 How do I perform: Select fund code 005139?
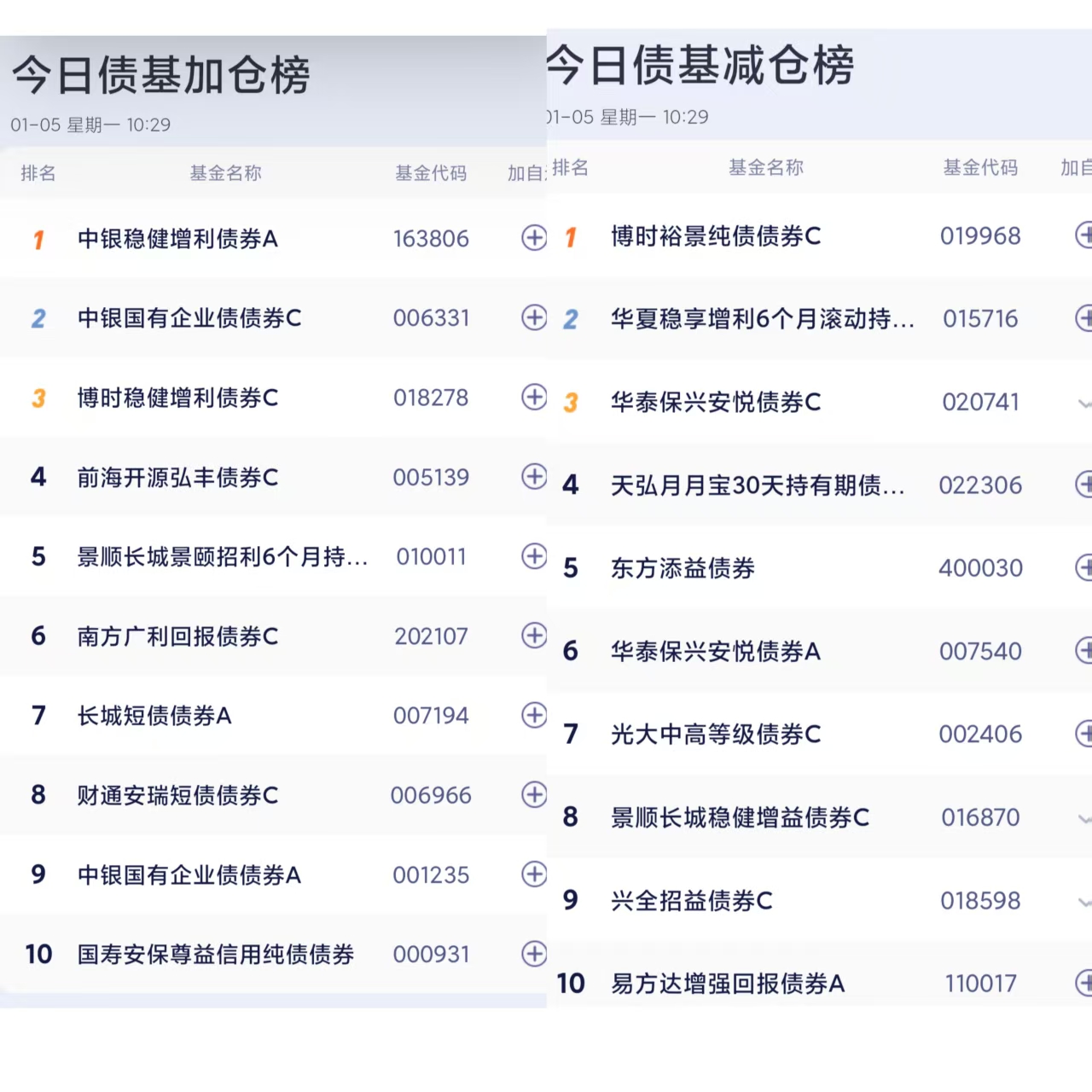(x=431, y=477)
